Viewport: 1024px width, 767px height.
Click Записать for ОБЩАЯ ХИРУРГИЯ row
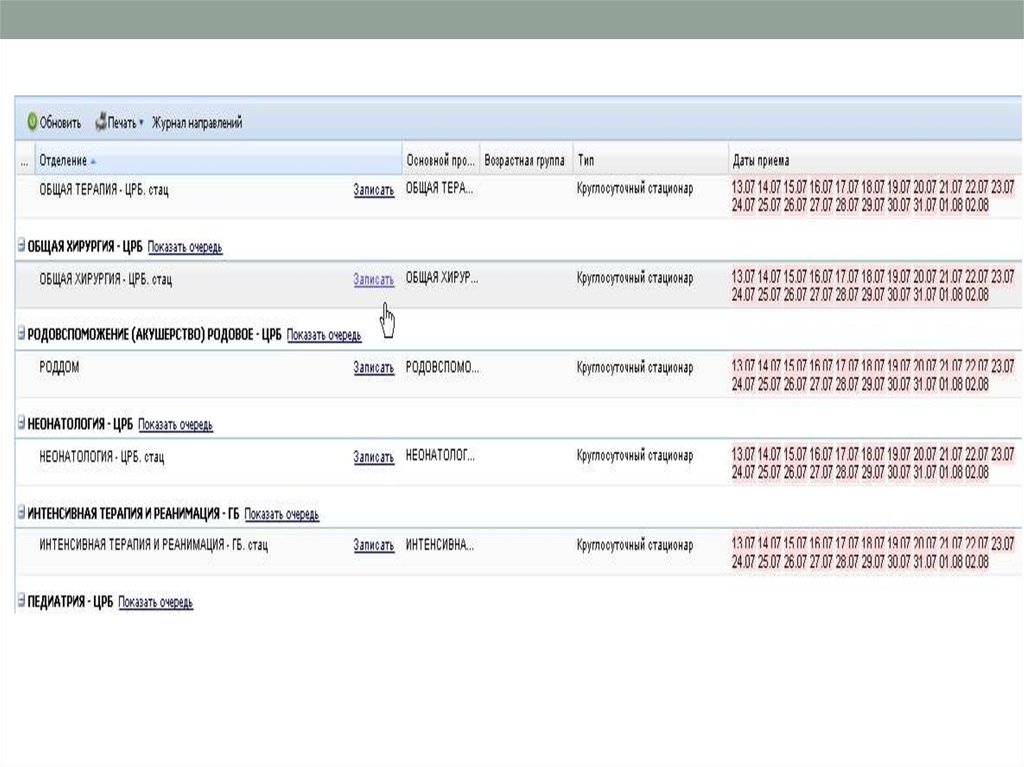click(x=373, y=280)
